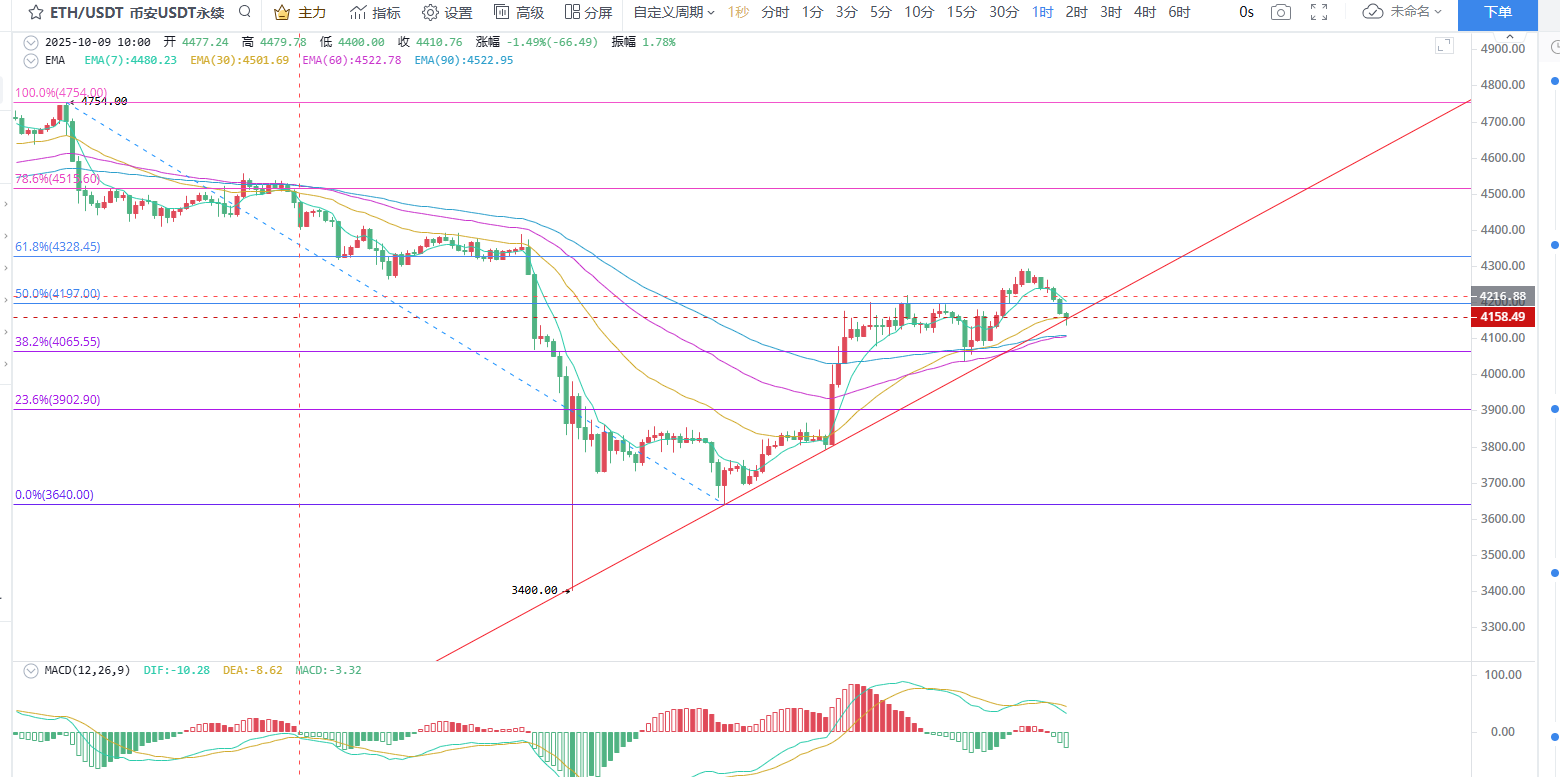Click the 振幅 1.78% value
1560x777 pixels.
pyautogui.click(x=644, y=42)
